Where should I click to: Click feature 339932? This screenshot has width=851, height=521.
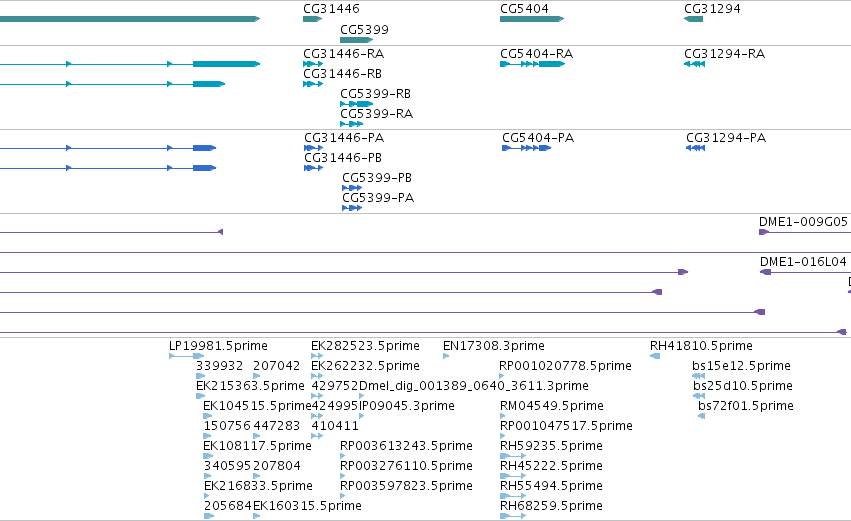pyautogui.click(x=200, y=376)
